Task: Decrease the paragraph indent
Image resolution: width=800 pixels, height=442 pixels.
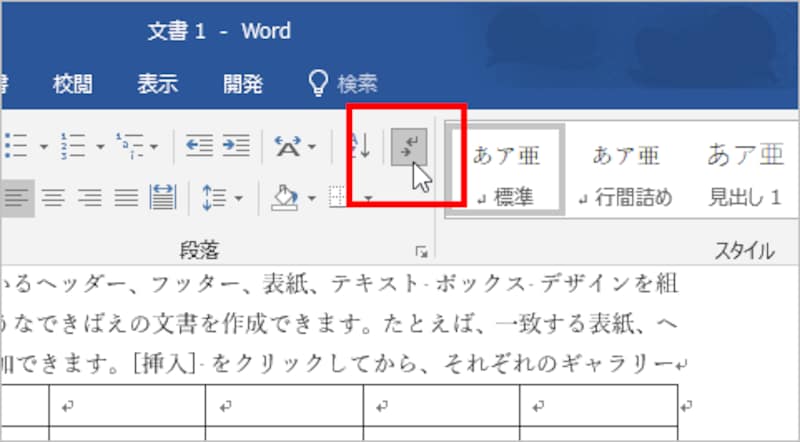Action: point(199,146)
